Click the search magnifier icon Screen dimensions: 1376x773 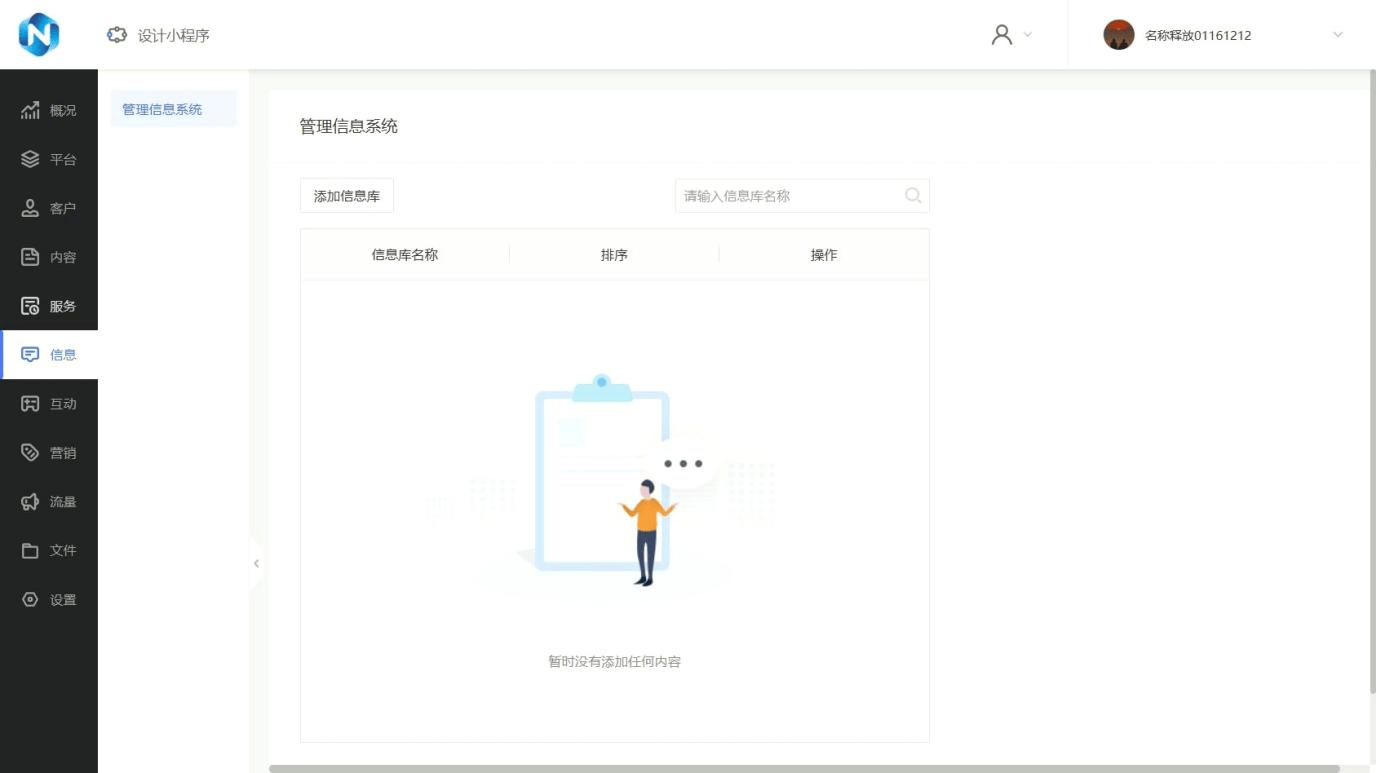pyautogui.click(x=912, y=196)
